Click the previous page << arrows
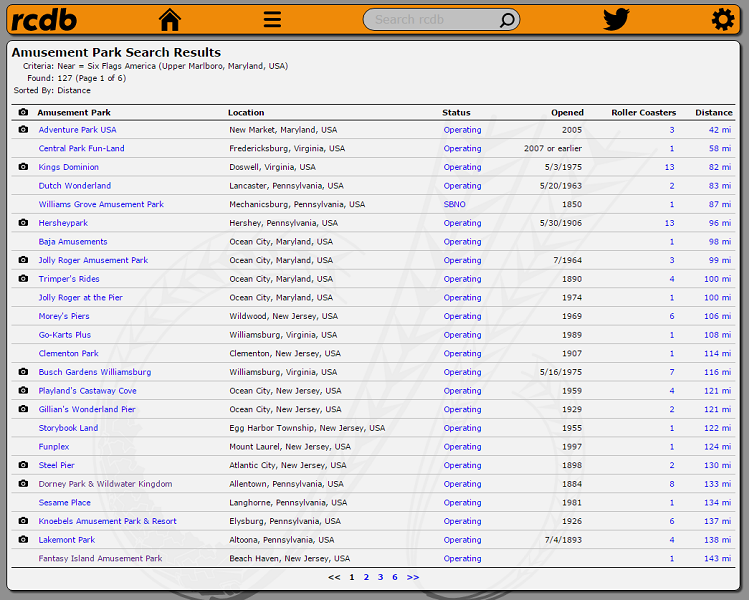The image size is (749, 600). point(334,577)
